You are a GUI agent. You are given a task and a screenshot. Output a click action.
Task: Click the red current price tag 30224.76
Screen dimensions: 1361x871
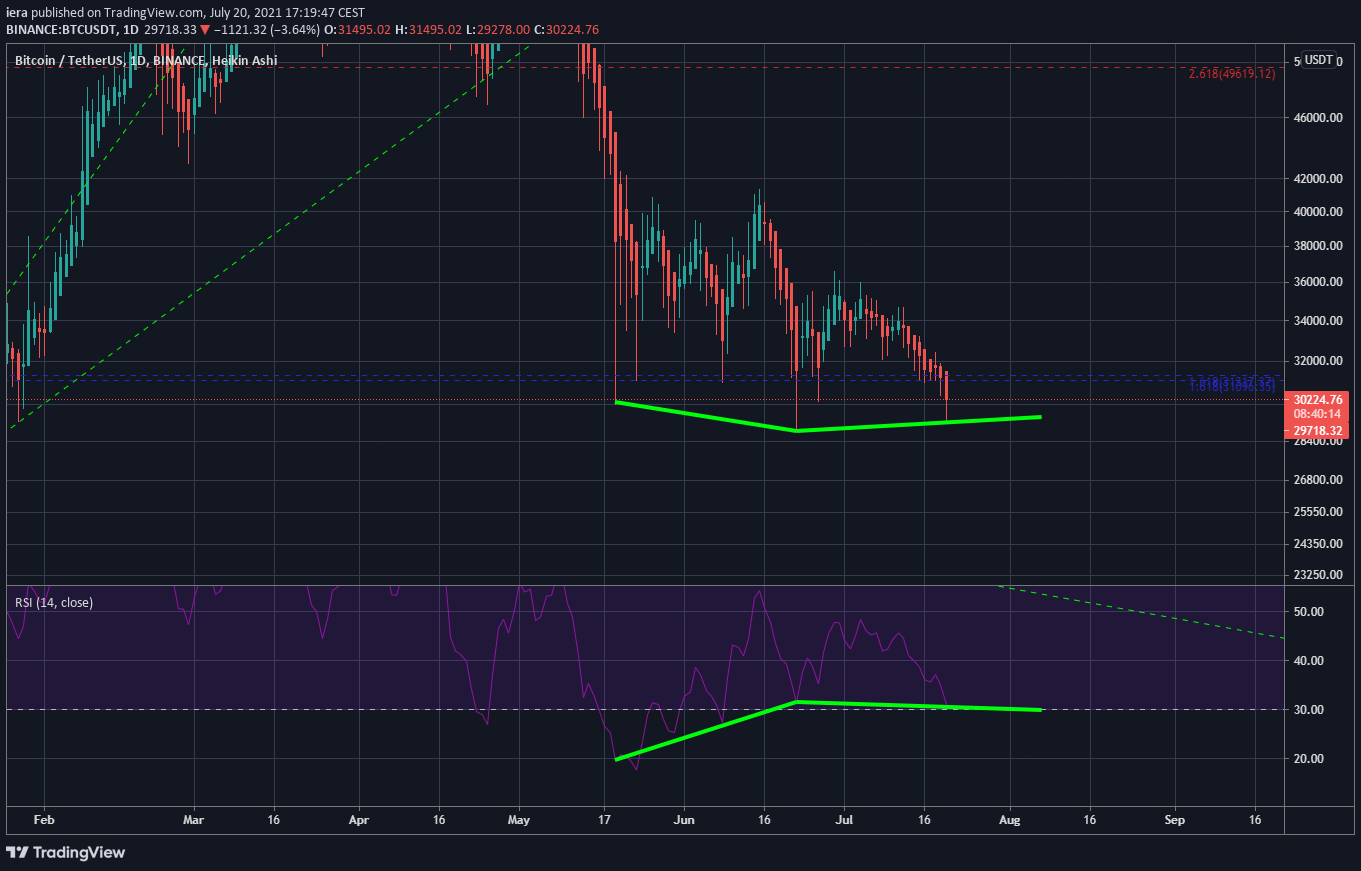1315,398
